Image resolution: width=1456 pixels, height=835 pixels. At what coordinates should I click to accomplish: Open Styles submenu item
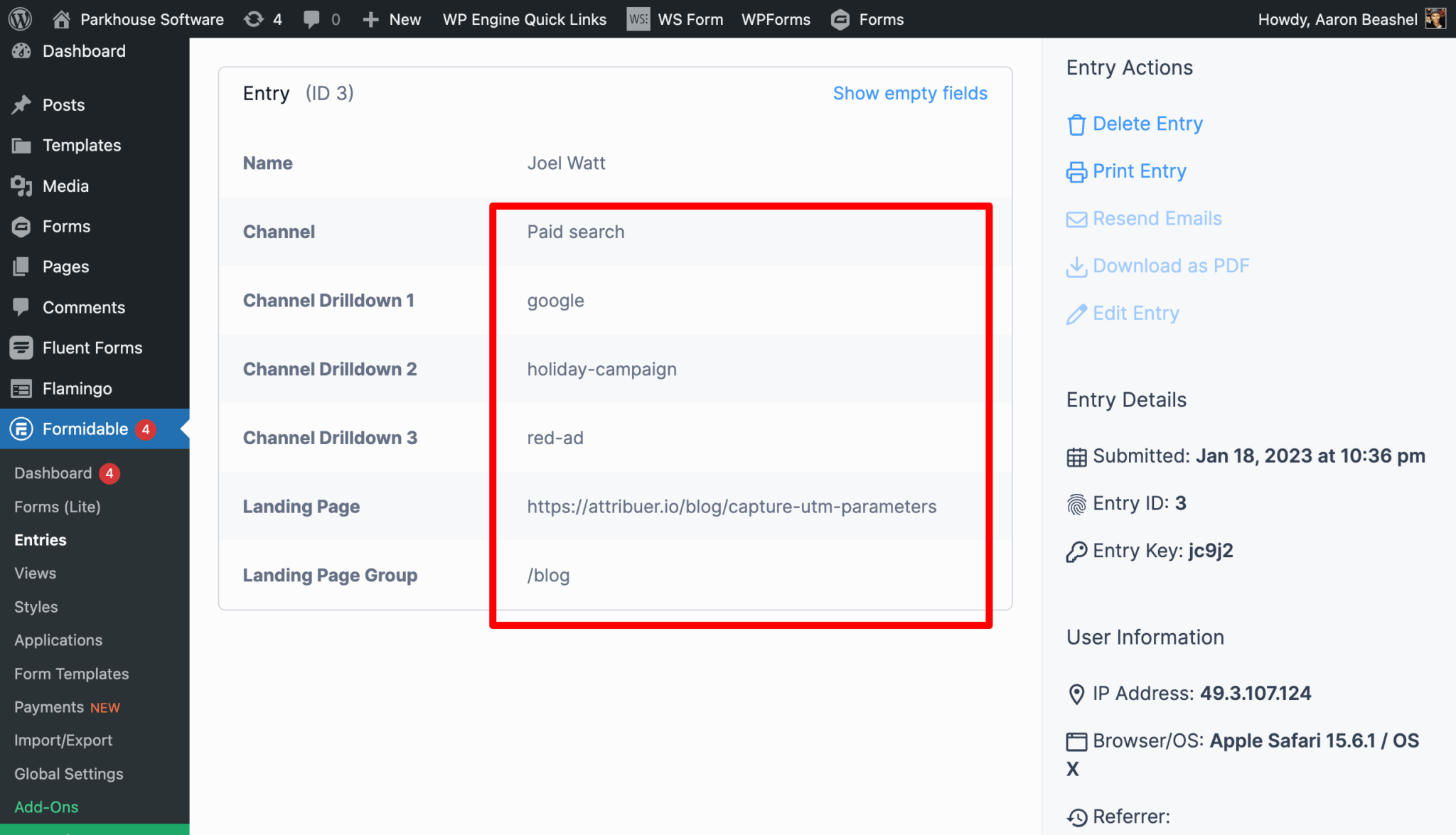36,607
